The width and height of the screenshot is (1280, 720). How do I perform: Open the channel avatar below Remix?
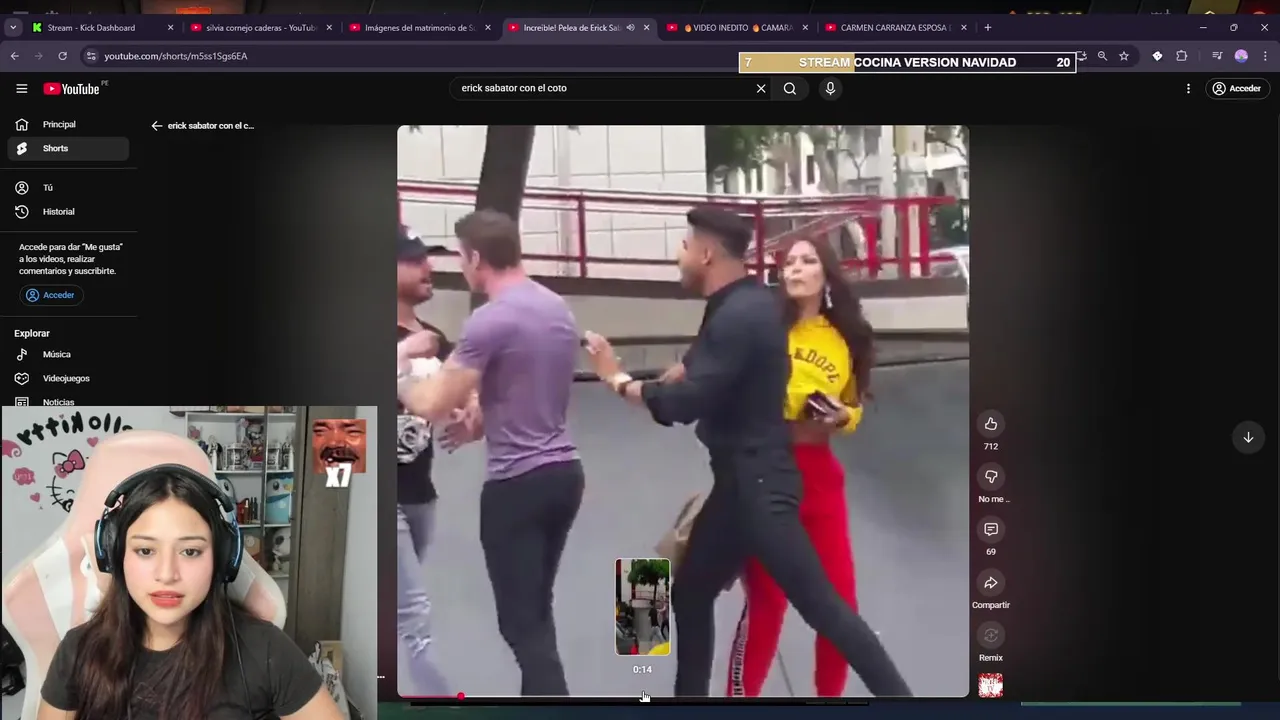pyautogui.click(x=991, y=685)
